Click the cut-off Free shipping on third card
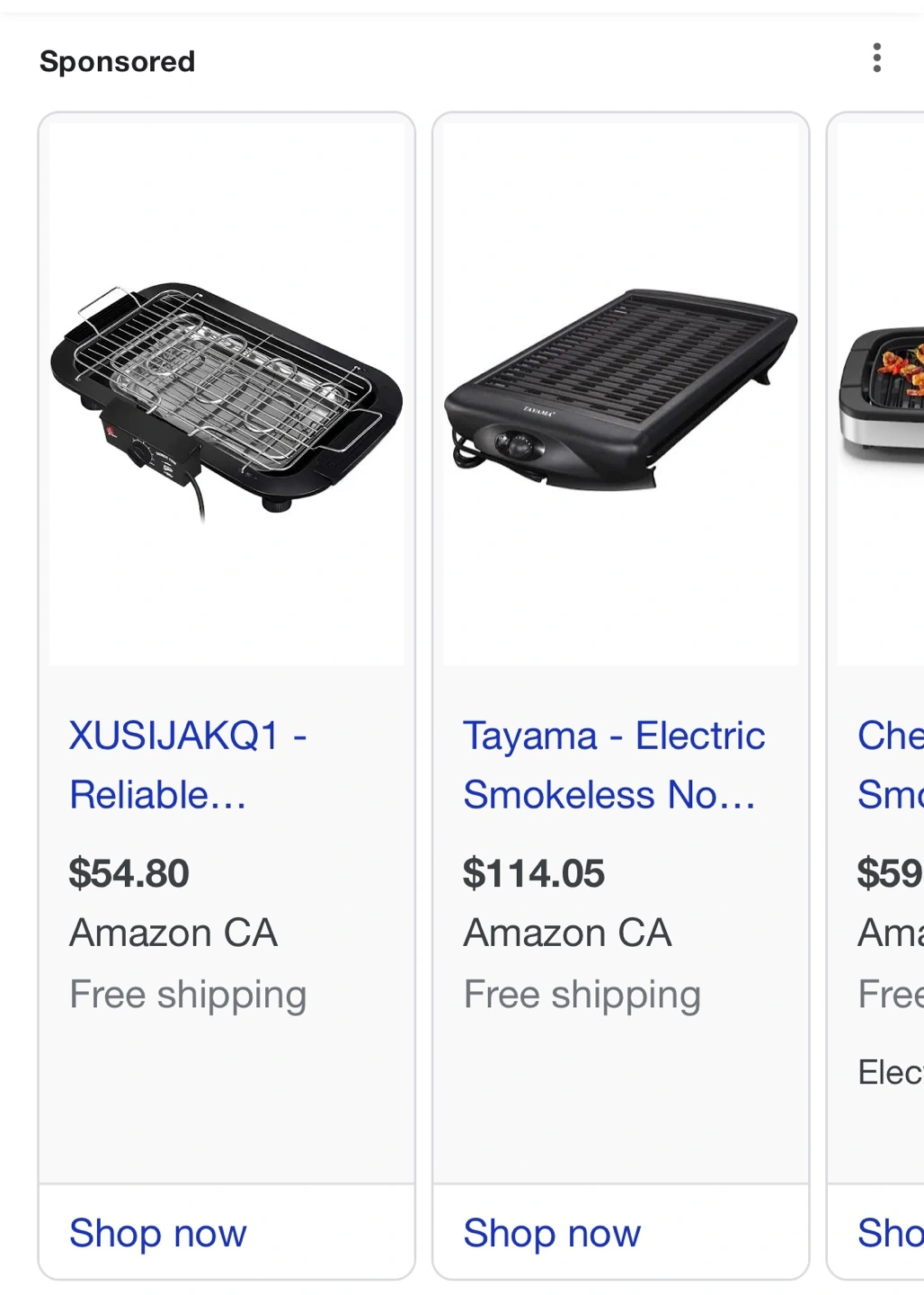 click(x=891, y=996)
